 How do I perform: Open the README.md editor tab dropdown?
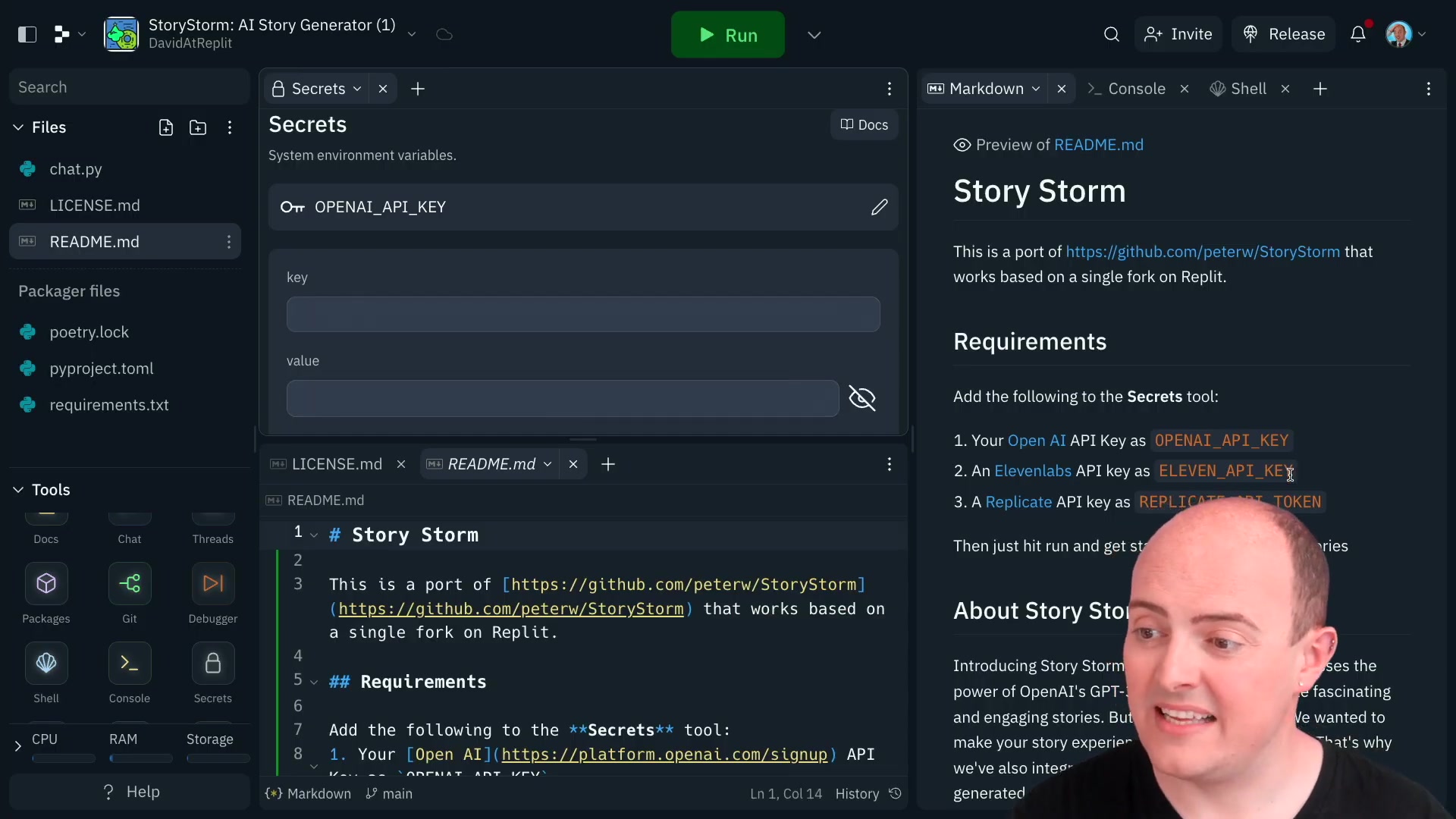548,464
